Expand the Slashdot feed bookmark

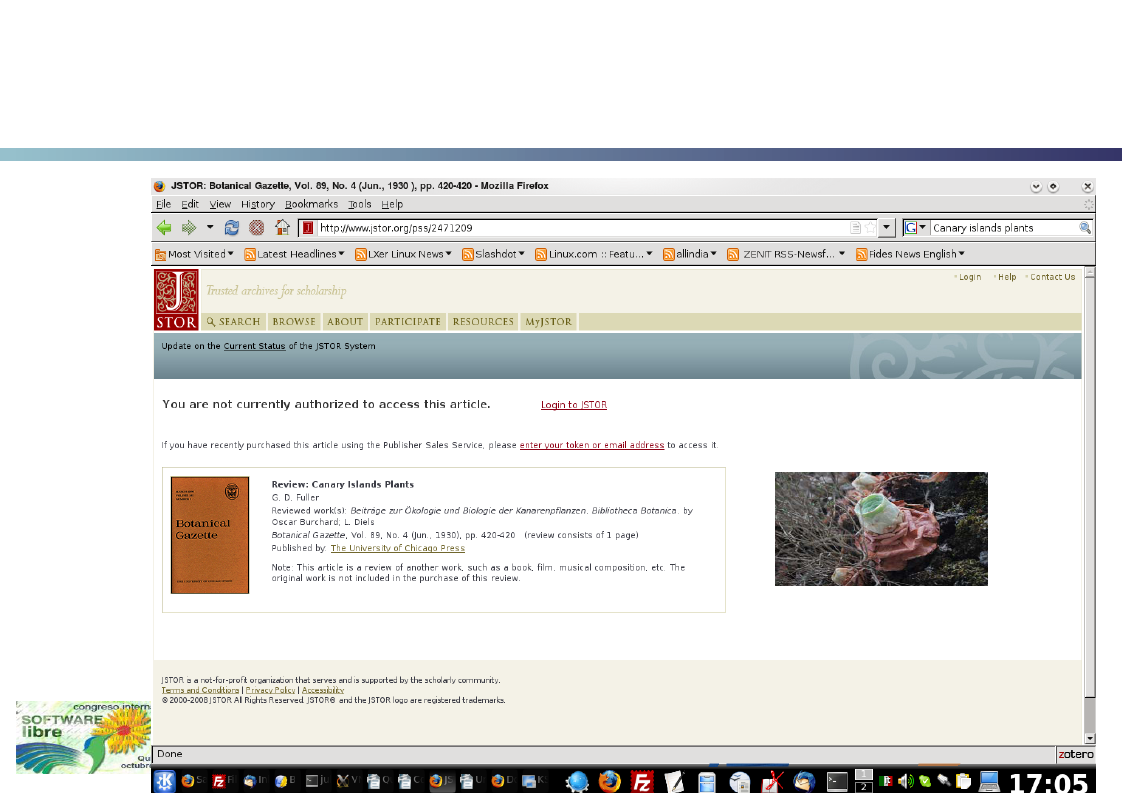click(493, 254)
